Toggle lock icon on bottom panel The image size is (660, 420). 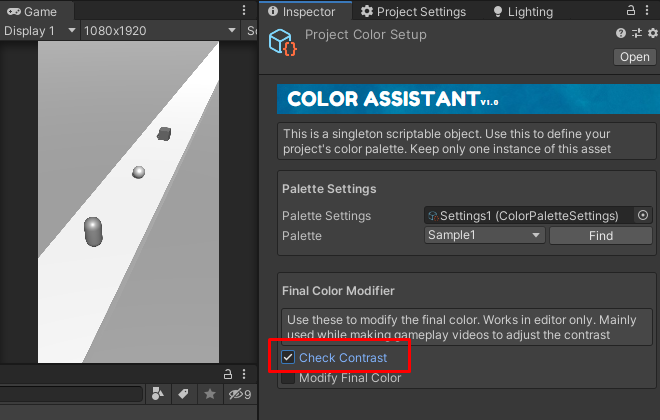coord(228,374)
